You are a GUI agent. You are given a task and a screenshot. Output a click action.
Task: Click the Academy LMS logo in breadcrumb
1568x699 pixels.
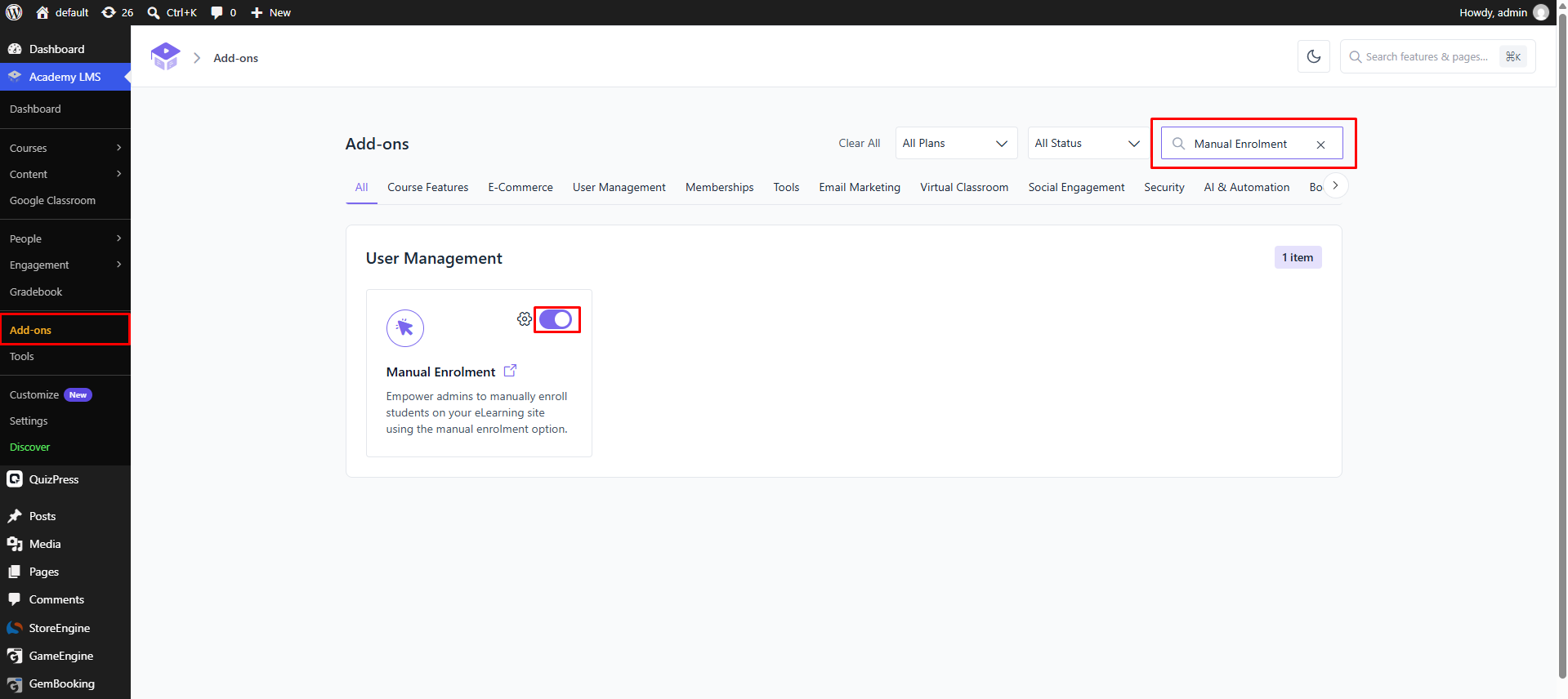point(165,56)
